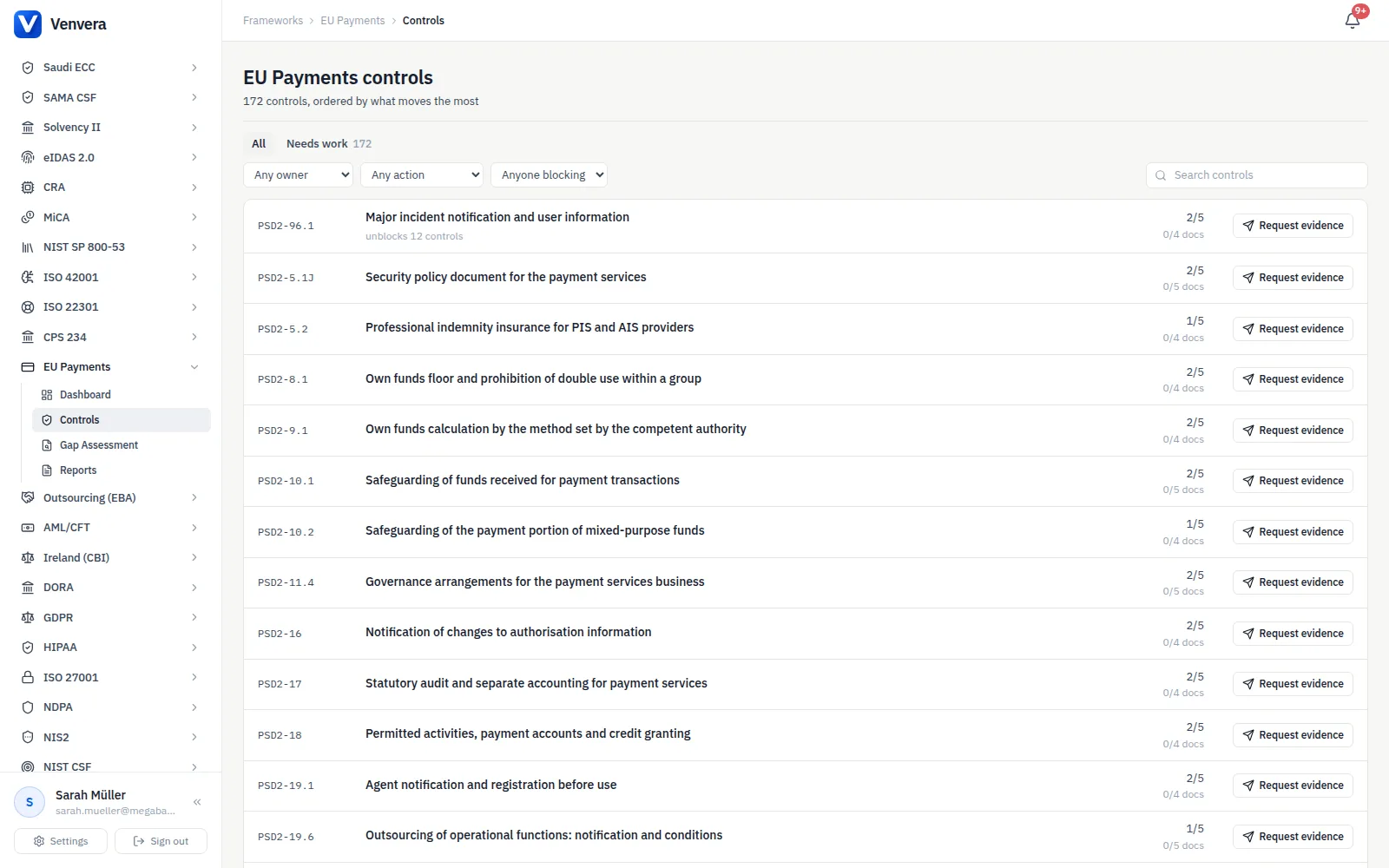Expand the Outsourcing (EBA) chevron

click(x=194, y=498)
